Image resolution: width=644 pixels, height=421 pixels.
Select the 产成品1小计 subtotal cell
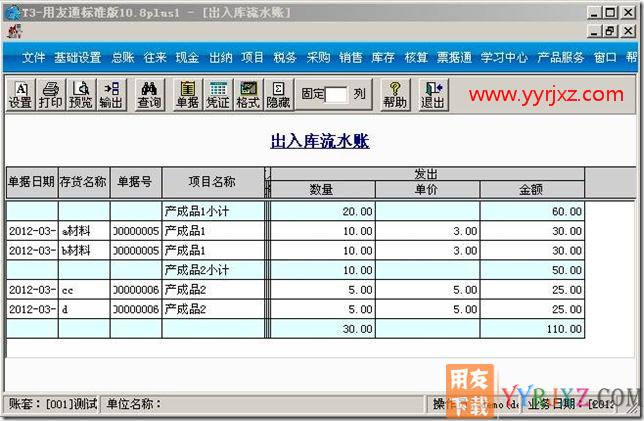click(213, 211)
